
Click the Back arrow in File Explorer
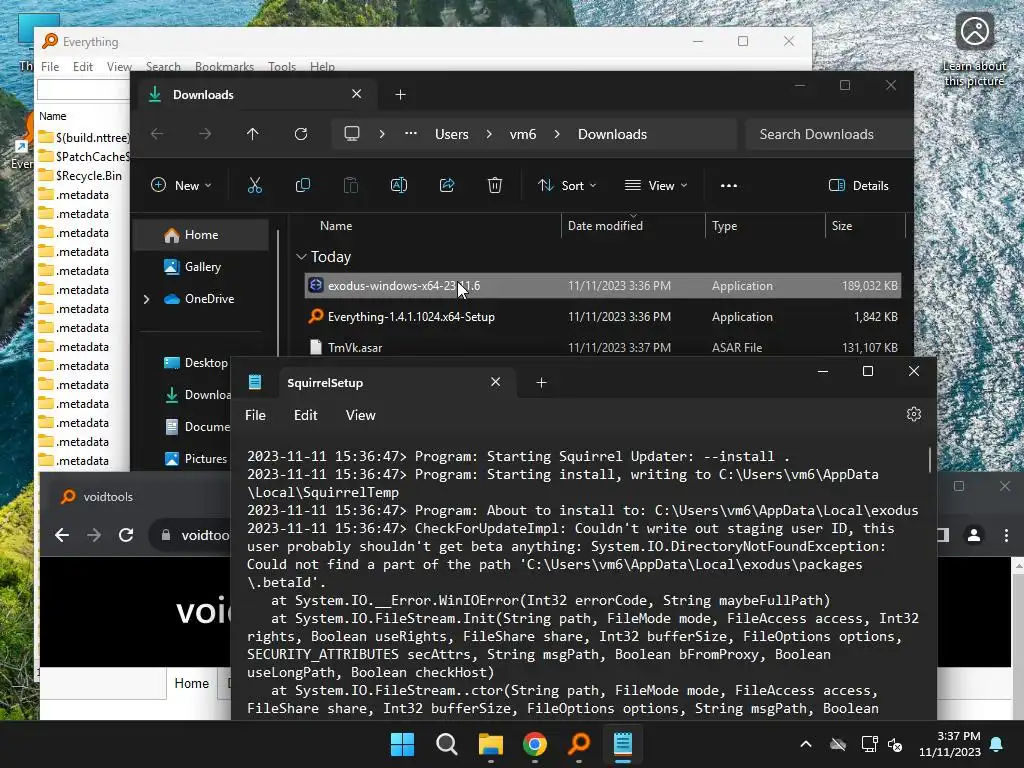[x=157, y=134]
